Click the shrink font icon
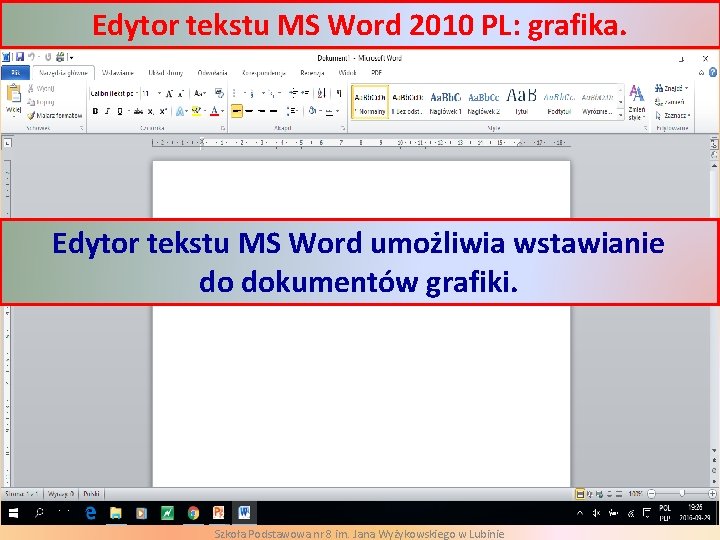Screen dimensions: 720x540 coord(180,94)
